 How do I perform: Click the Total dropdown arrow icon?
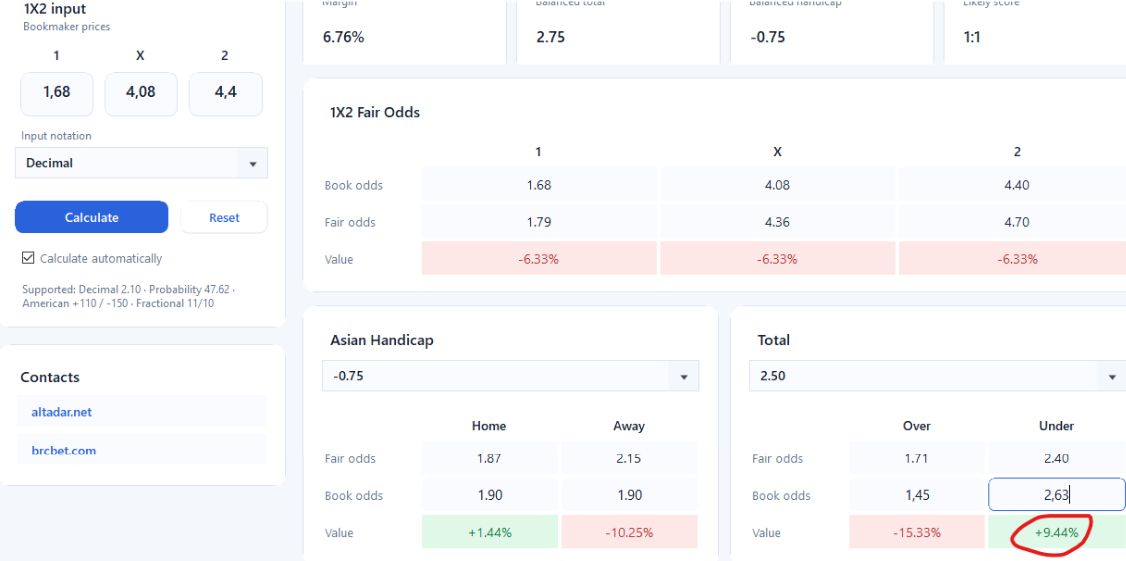(x=1112, y=377)
